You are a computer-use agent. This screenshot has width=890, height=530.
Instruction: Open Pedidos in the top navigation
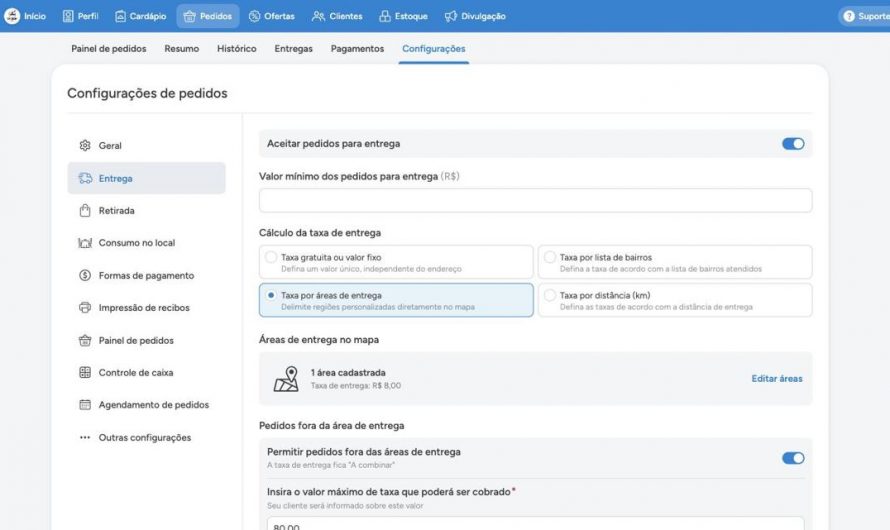[x=208, y=16]
